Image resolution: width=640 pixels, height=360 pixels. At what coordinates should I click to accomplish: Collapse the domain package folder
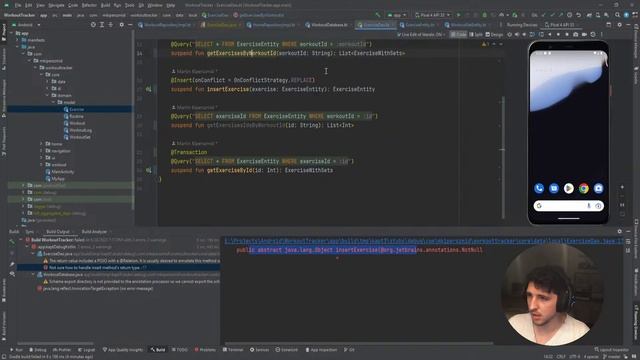pyautogui.click(x=47, y=95)
